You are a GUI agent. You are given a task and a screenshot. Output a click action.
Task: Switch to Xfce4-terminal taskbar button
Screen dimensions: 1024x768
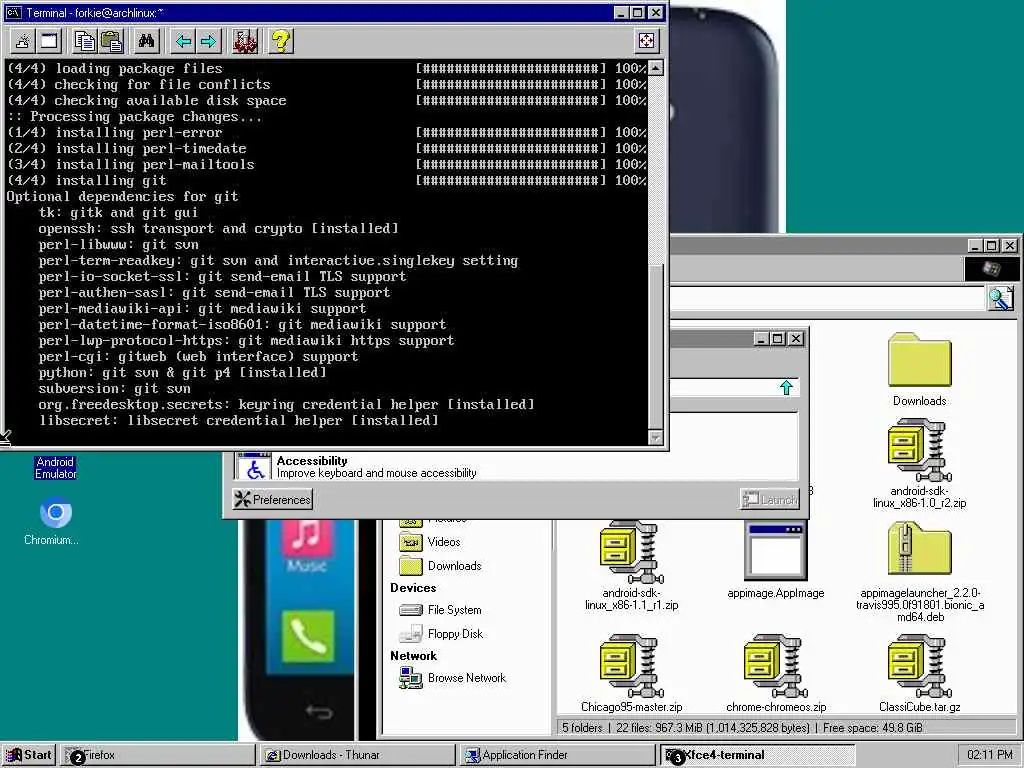[758, 755]
